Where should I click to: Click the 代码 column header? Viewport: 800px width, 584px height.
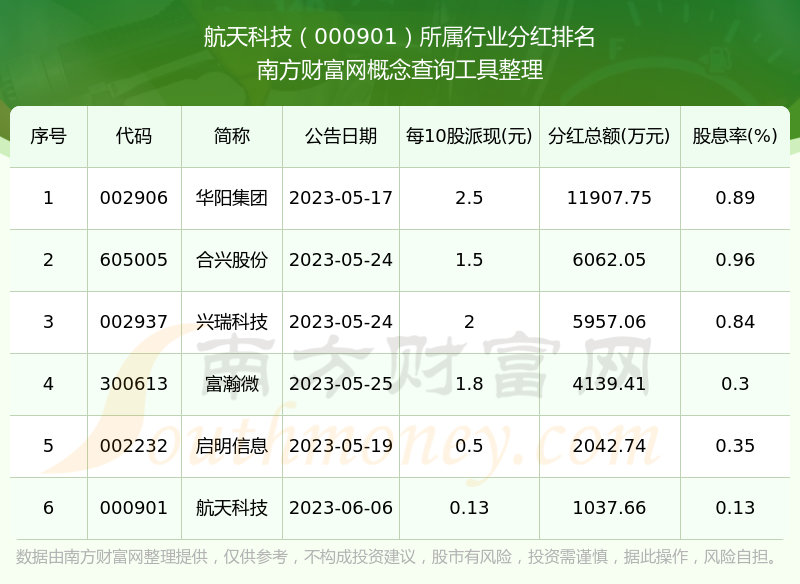click(134, 136)
